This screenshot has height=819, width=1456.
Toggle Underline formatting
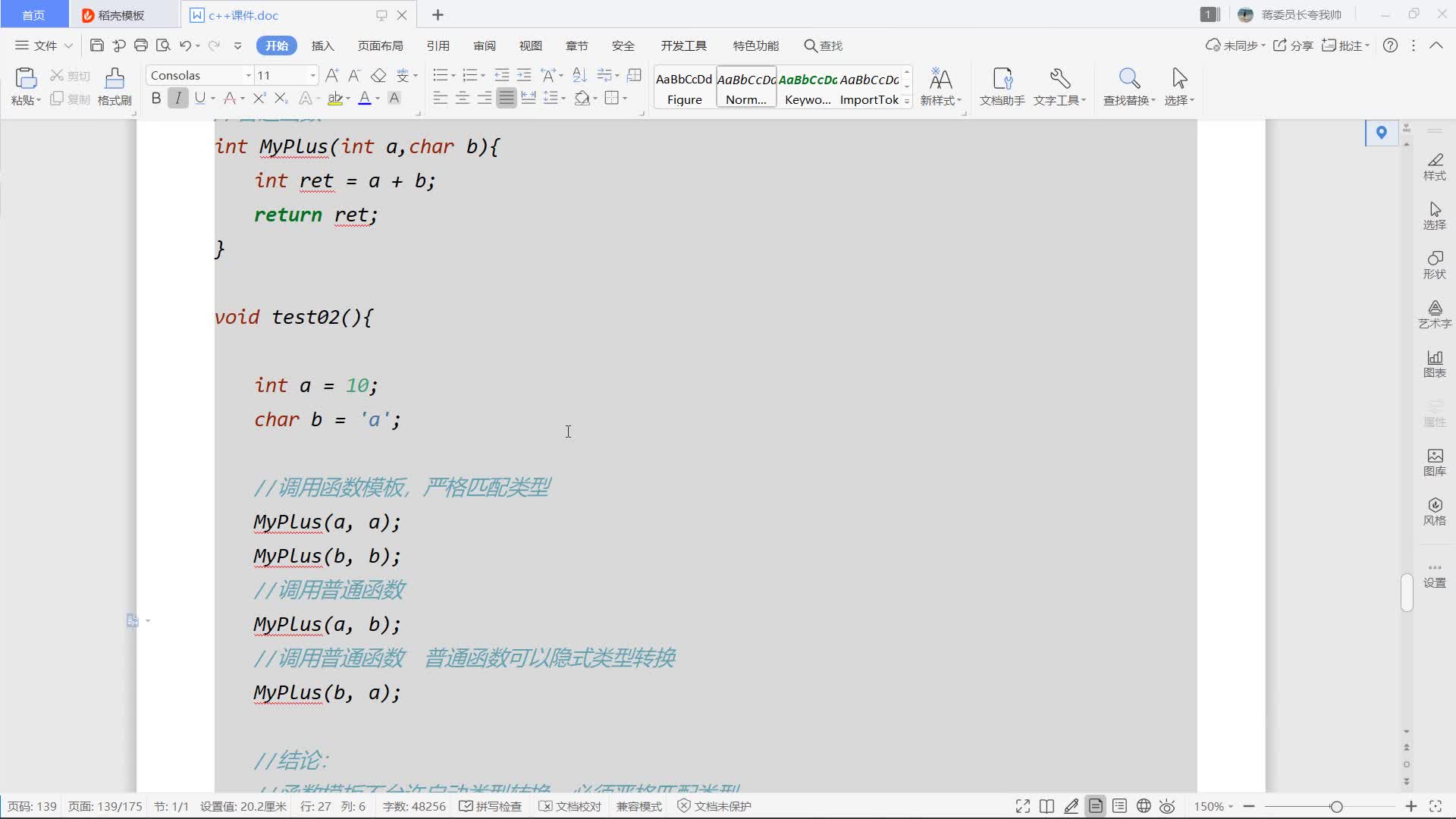(x=199, y=98)
